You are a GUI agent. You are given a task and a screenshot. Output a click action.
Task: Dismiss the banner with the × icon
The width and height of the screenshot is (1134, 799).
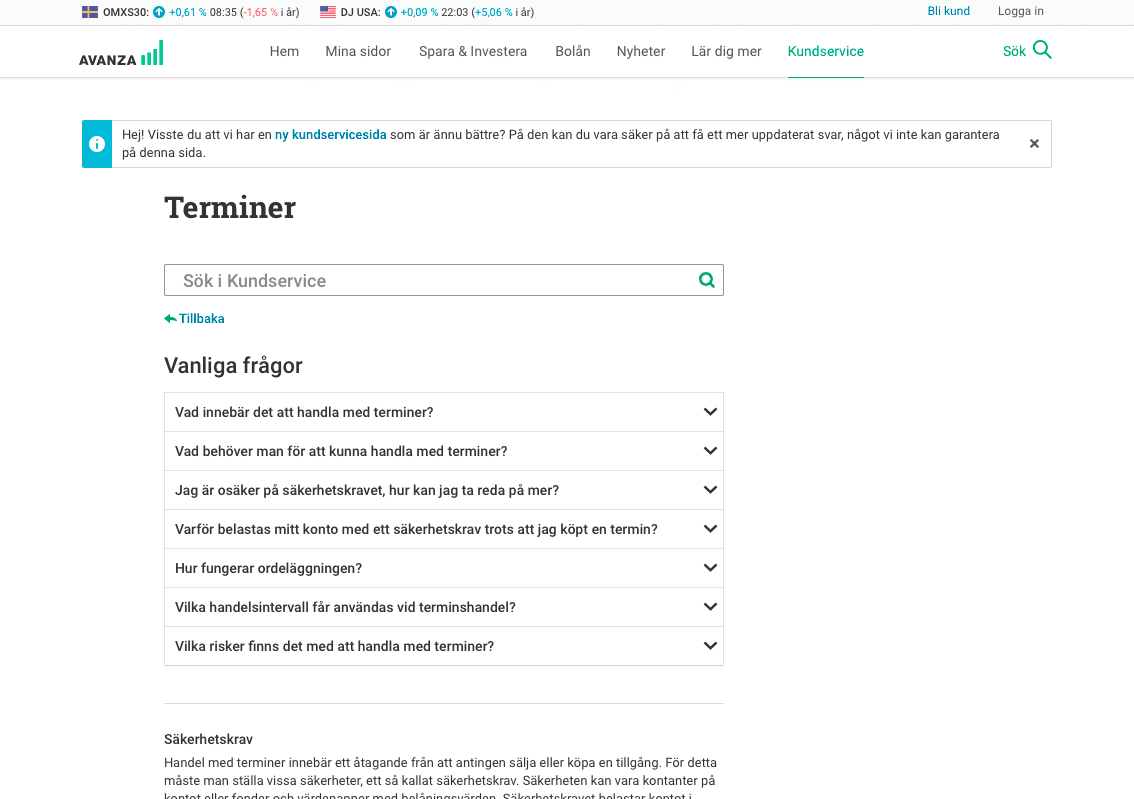pos(1034,143)
